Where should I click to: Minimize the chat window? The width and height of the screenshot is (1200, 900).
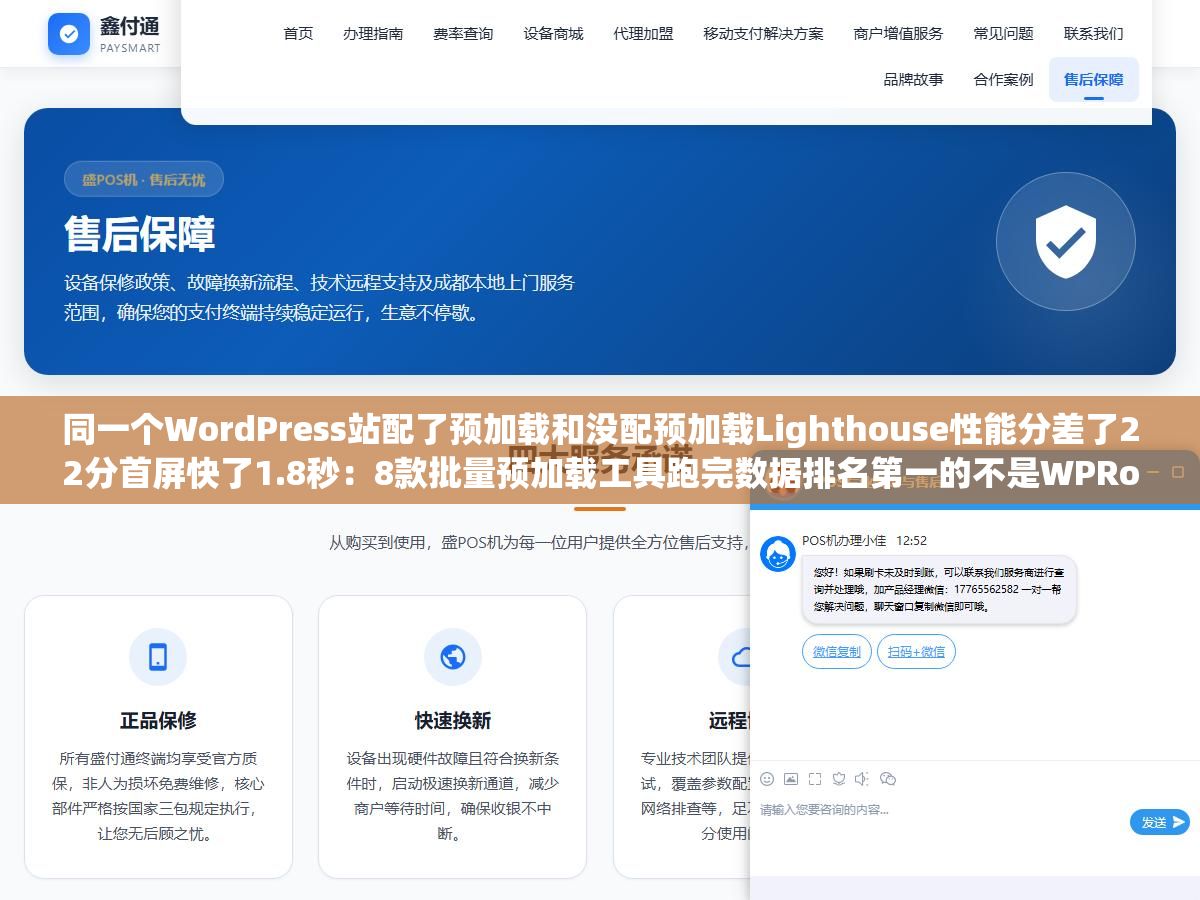click(x=1152, y=471)
